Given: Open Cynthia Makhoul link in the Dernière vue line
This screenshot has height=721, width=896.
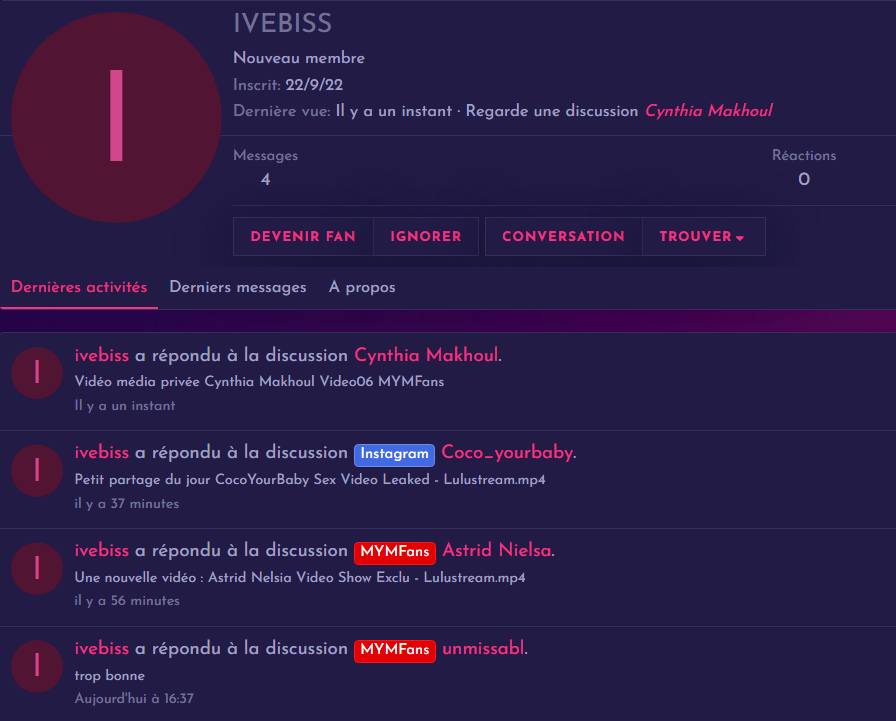Looking at the screenshot, I should 708,111.
